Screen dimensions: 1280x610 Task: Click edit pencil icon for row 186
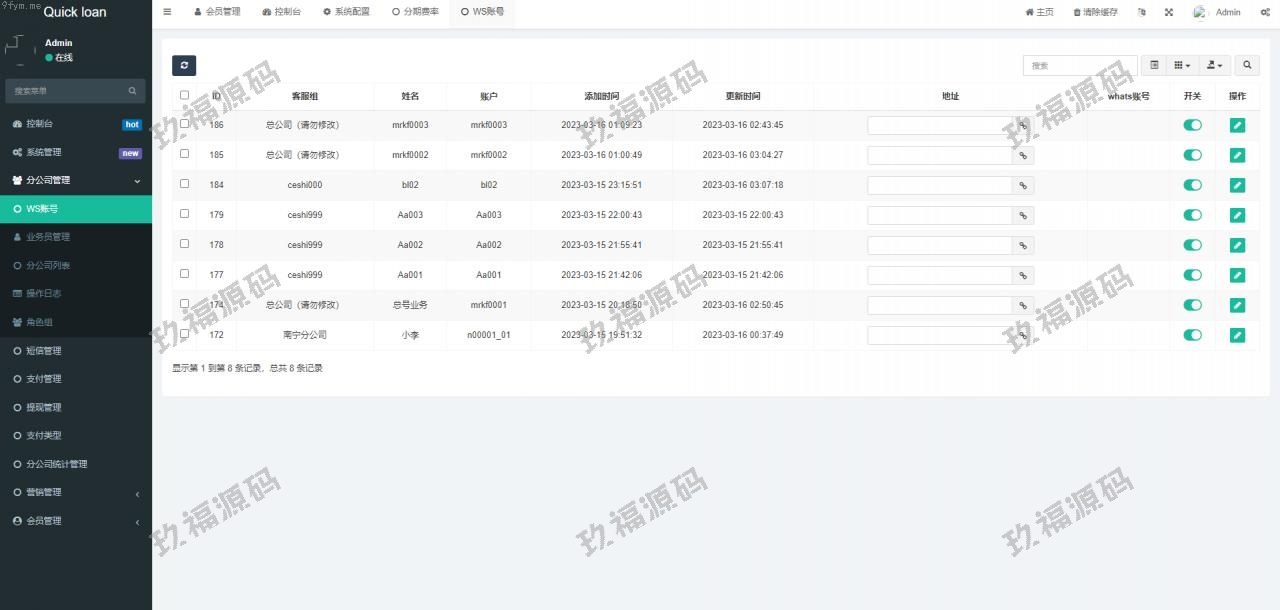(1237, 126)
